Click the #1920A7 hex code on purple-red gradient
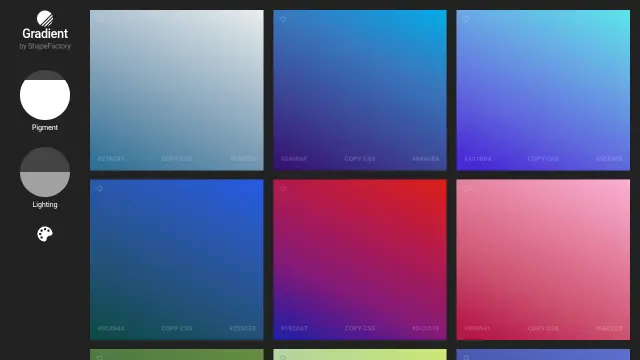Screen dimensions: 640x360 (x=294, y=328)
